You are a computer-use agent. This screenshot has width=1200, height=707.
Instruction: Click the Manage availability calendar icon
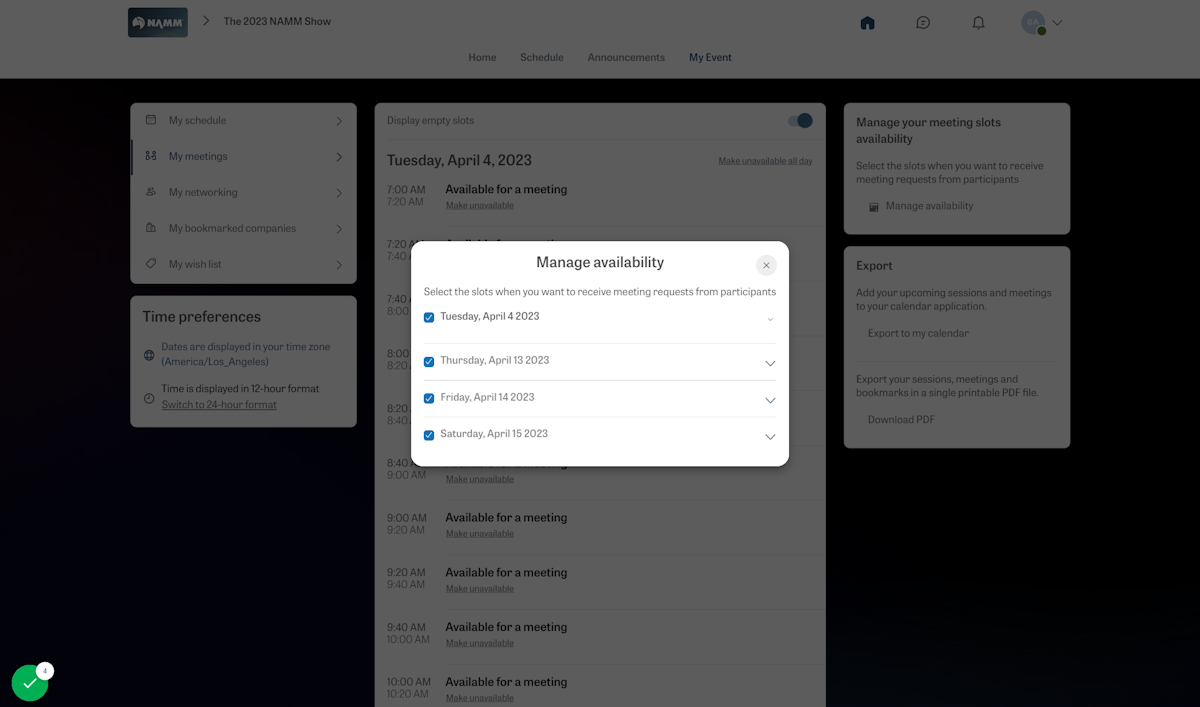pos(874,206)
